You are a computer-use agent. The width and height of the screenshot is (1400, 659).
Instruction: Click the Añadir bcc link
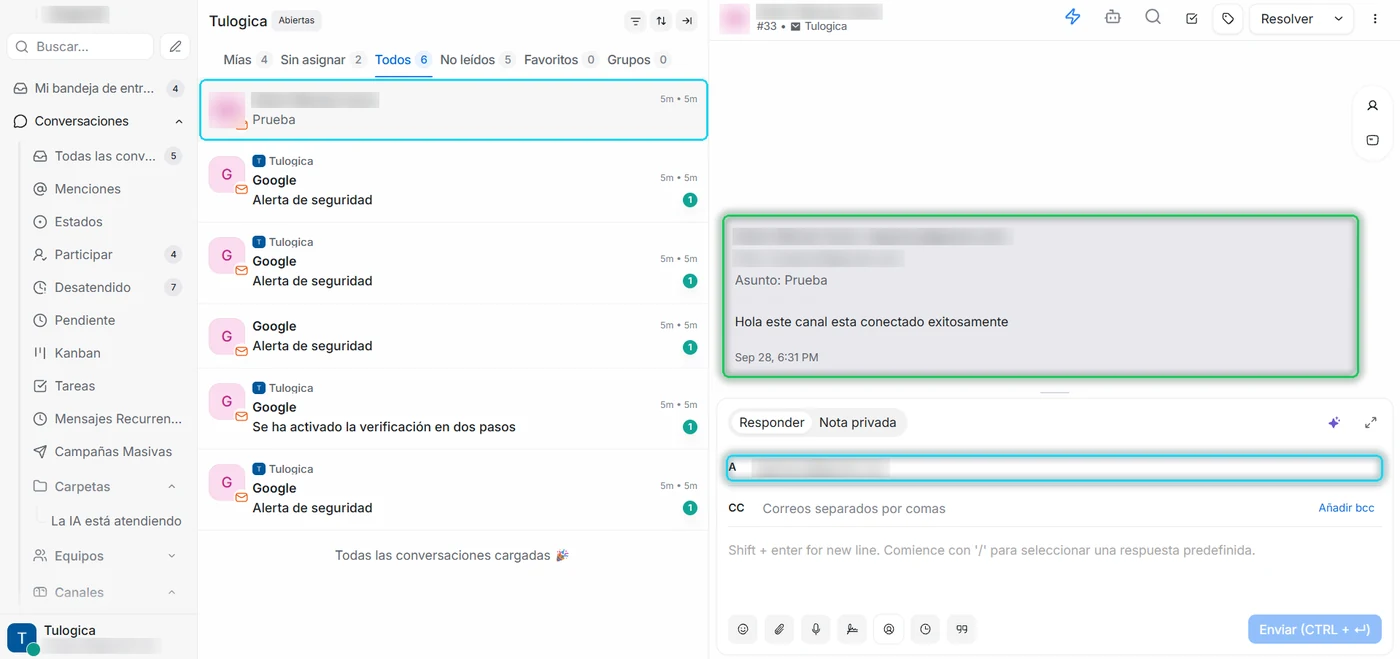(1346, 508)
